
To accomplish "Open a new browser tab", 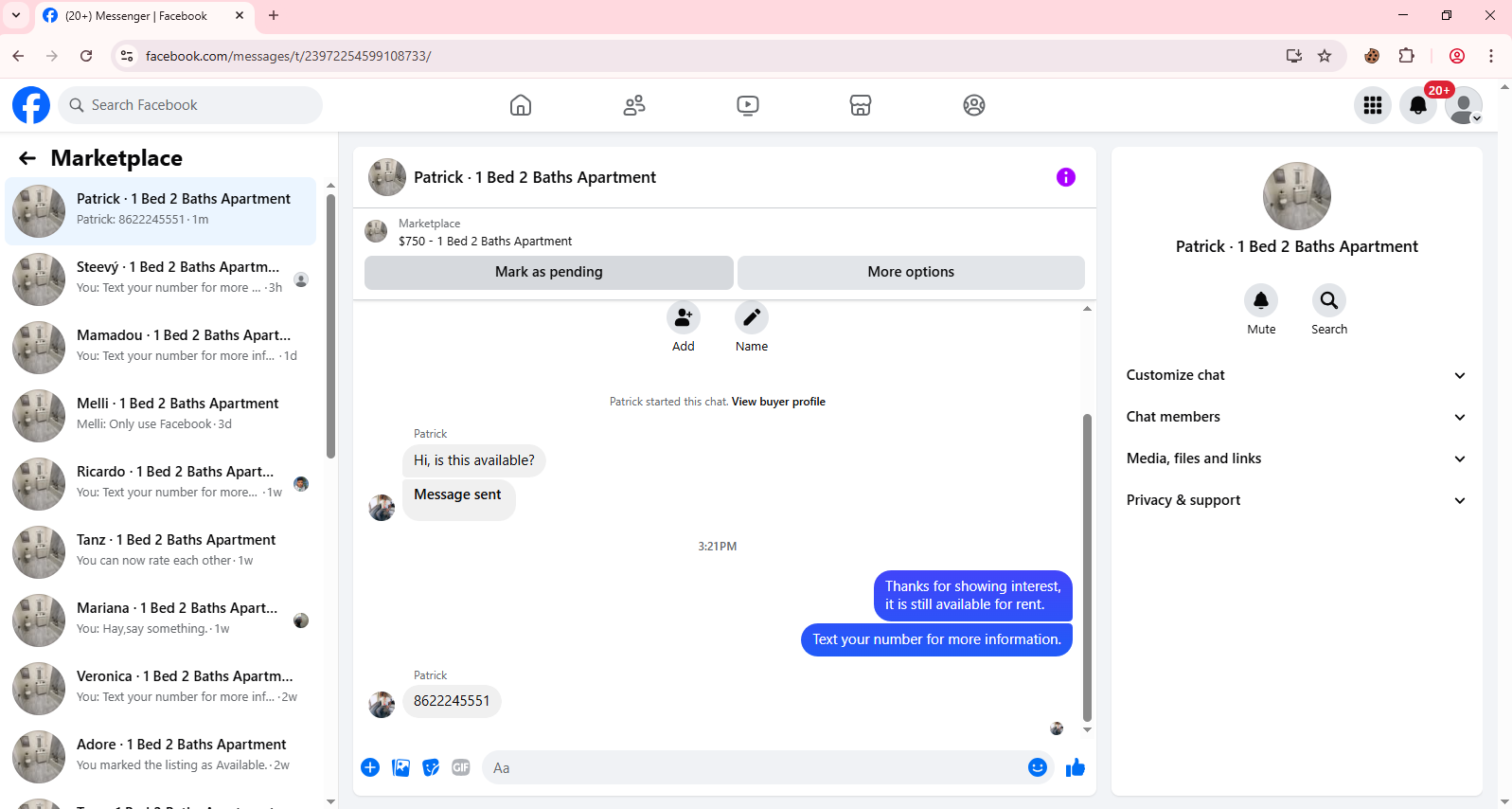I will [274, 15].
